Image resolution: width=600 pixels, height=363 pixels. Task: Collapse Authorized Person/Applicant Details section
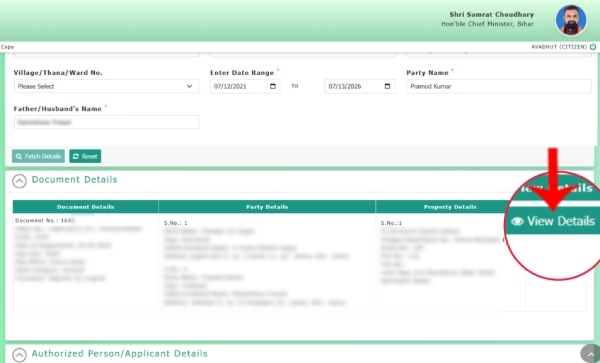(x=20, y=355)
